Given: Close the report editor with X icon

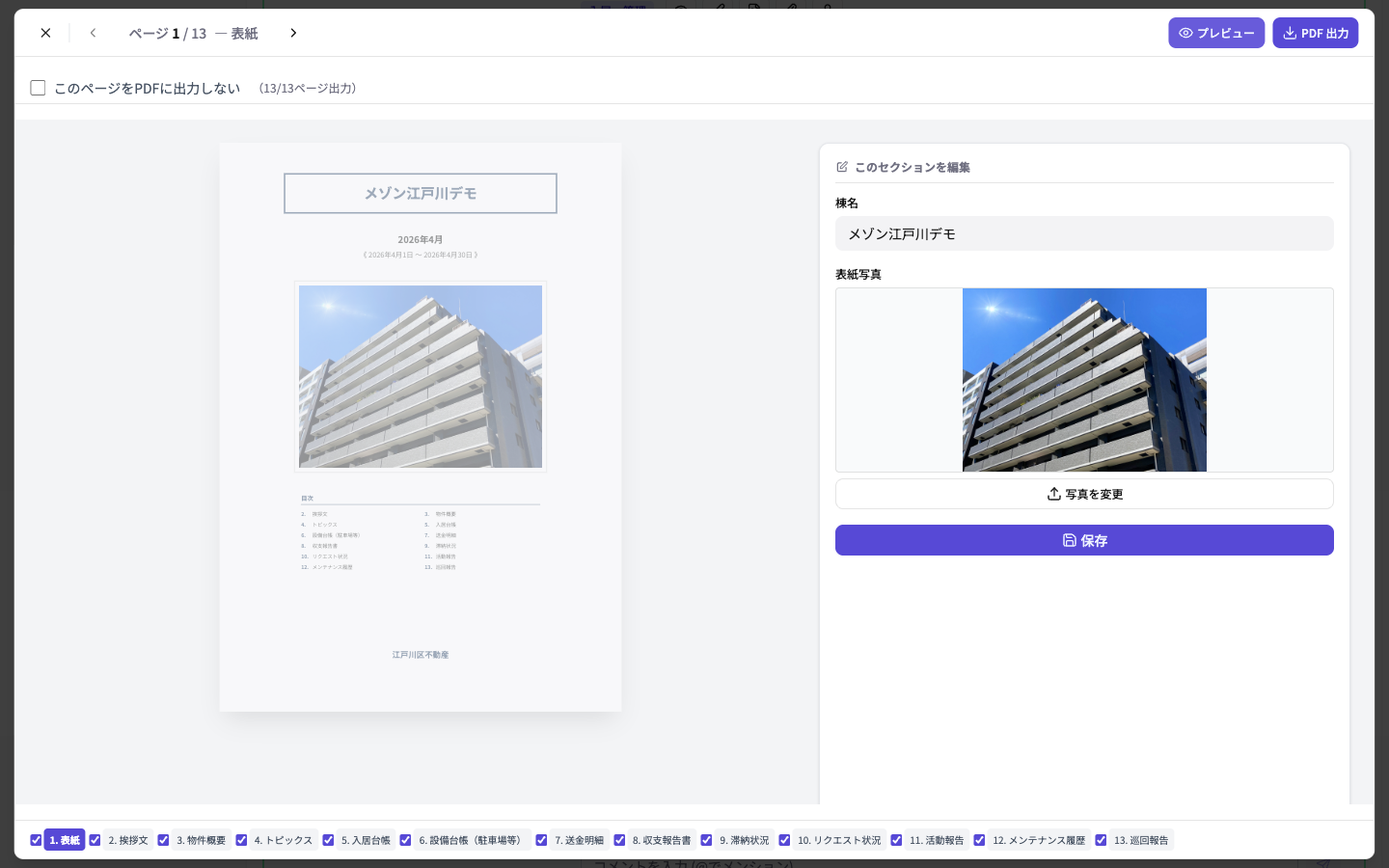Looking at the screenshot, I should coord(45,33).
